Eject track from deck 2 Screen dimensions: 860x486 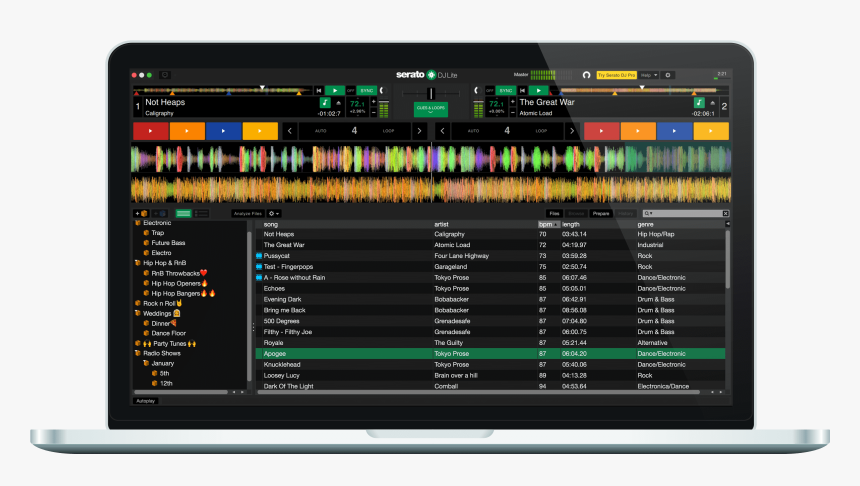[712, 103]
